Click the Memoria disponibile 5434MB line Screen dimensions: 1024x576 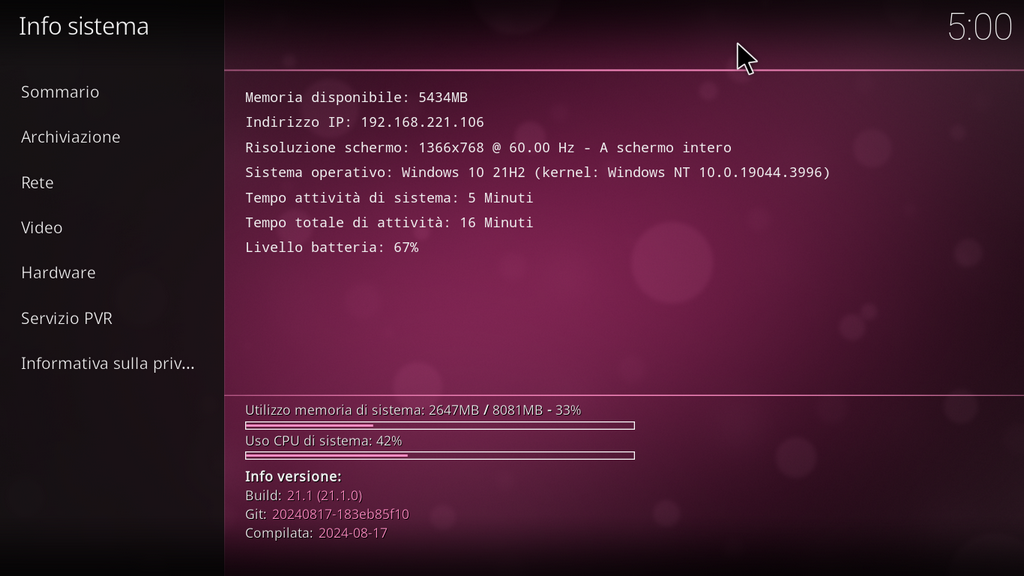pos(356,97)
